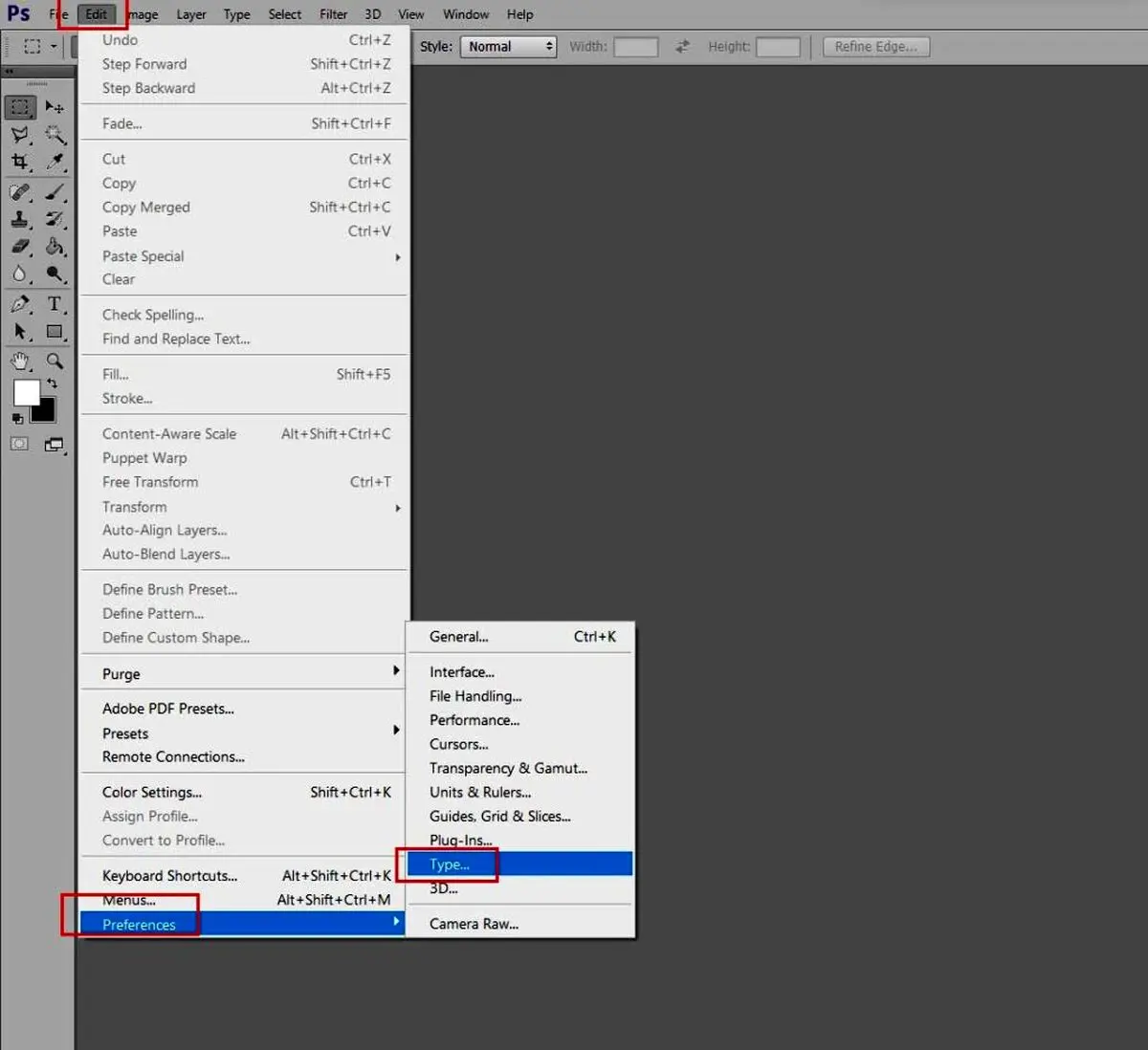Click the Refine Edge button

tap(875, 47)
